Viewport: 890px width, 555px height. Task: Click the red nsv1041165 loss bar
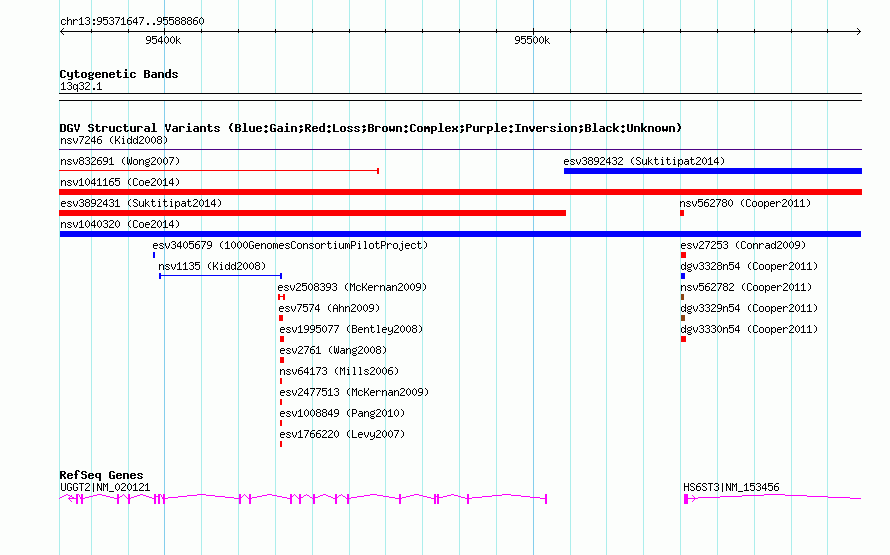click(460, 192)
